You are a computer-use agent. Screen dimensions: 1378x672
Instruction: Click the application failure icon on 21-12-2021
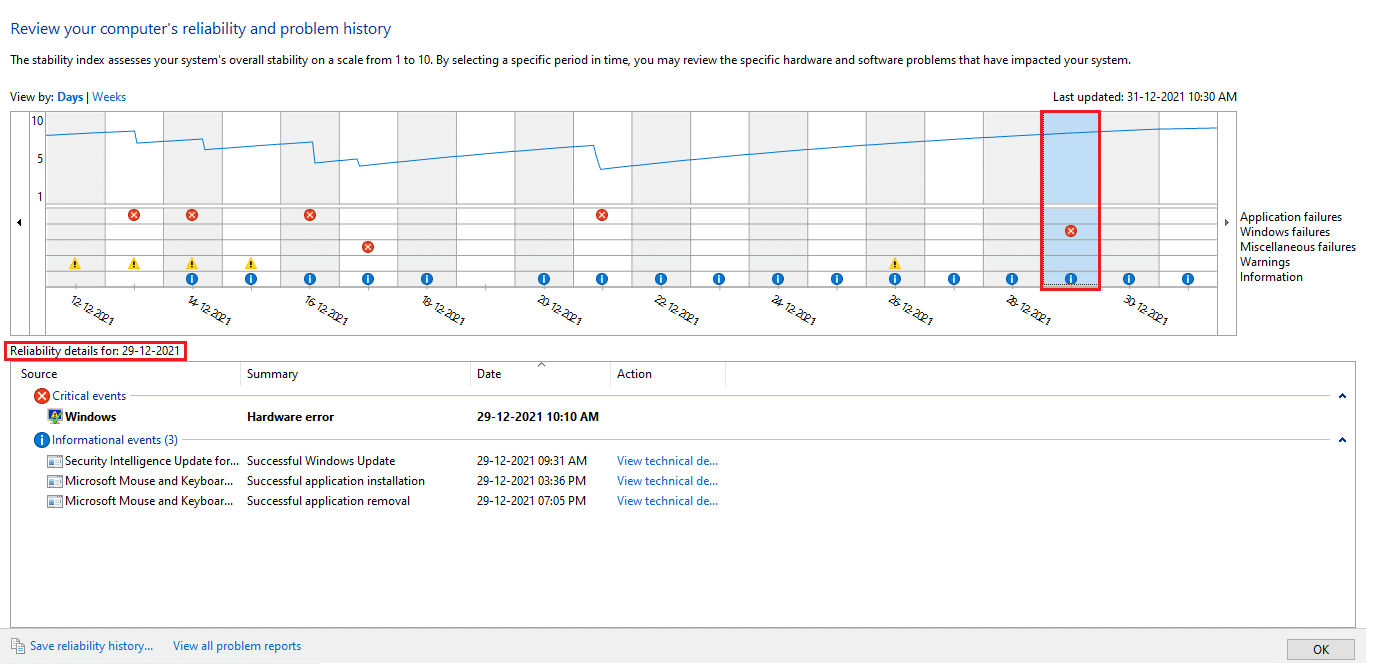point(602,215)
